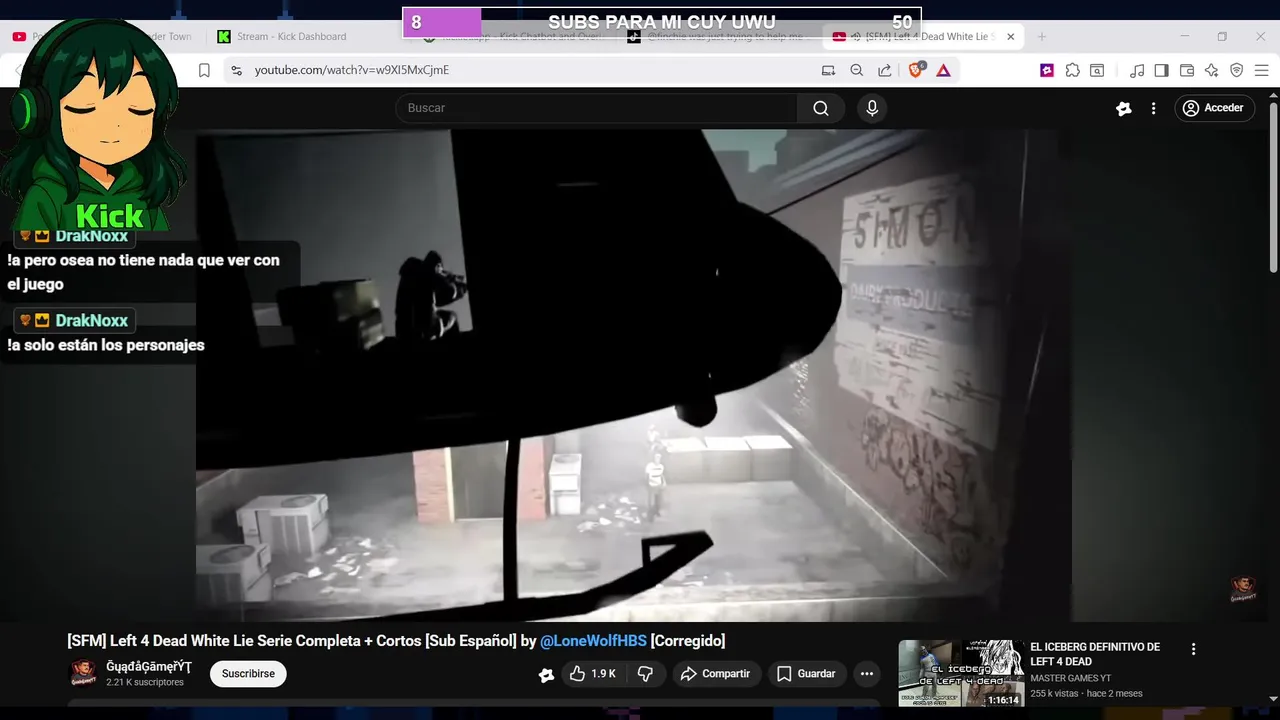Viewport: 1280px width, 720px height.
Task: Click the video player to pause playback
Action: (633, 375)
